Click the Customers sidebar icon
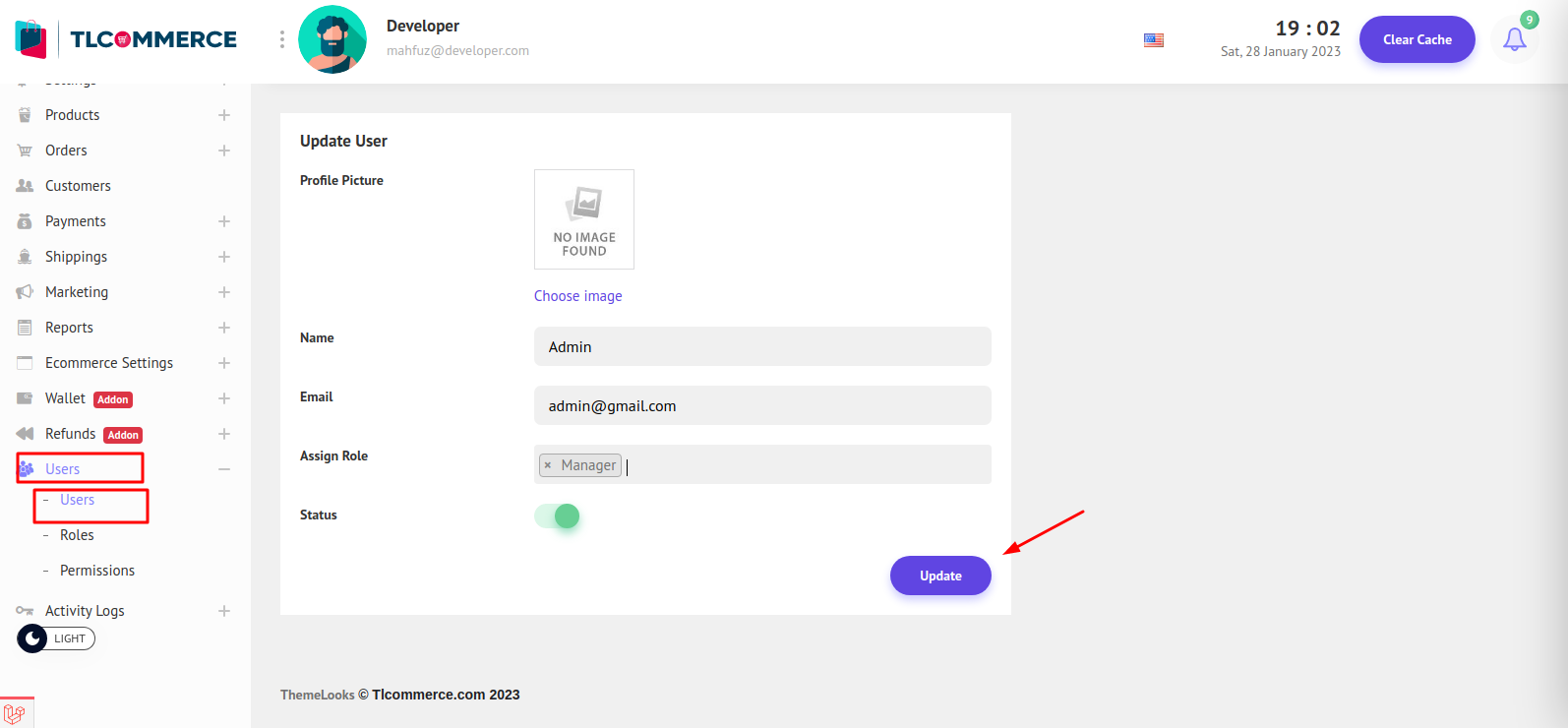This screenshot has width=1568, height=728. pyautogui.click(x=25, y=186)
